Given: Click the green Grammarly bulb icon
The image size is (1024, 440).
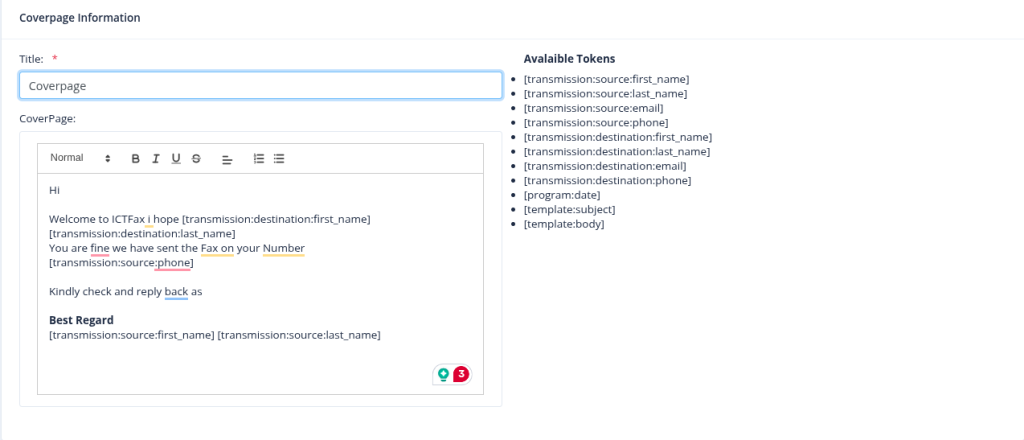Looking at the screenshot, I should (x=443, y=375).
